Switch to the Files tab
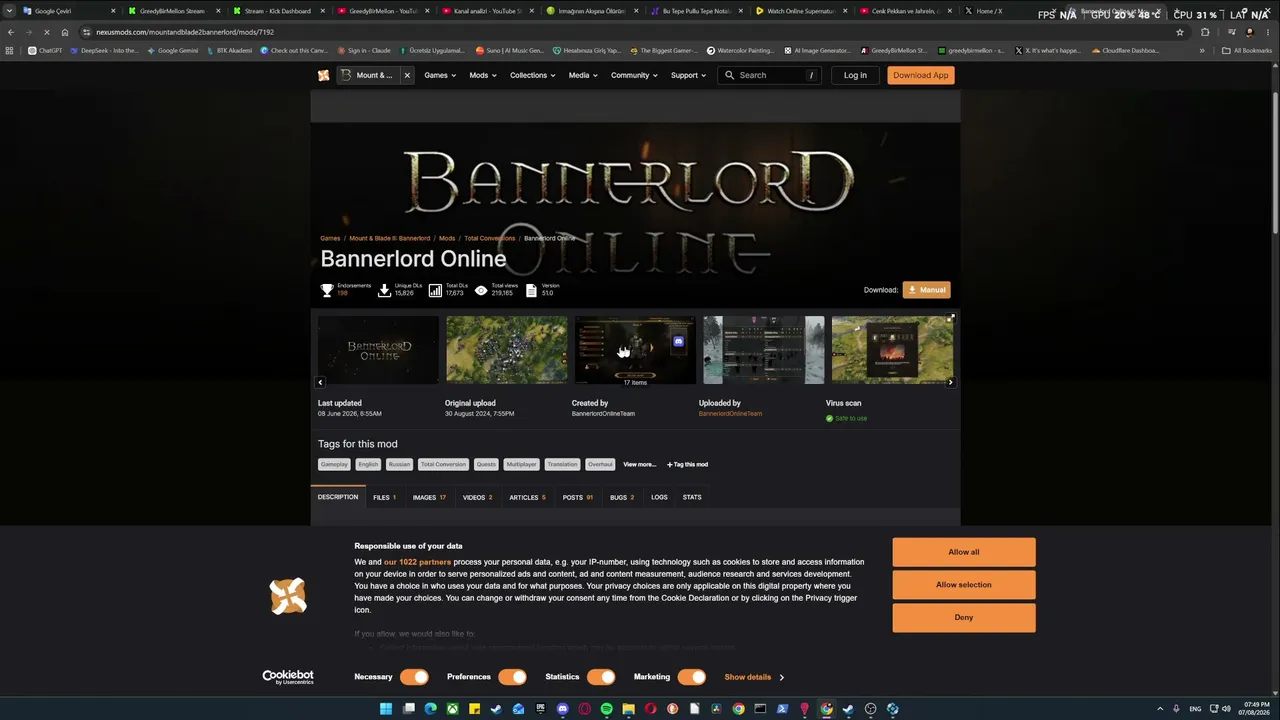1280x720 pixels. 385,497
